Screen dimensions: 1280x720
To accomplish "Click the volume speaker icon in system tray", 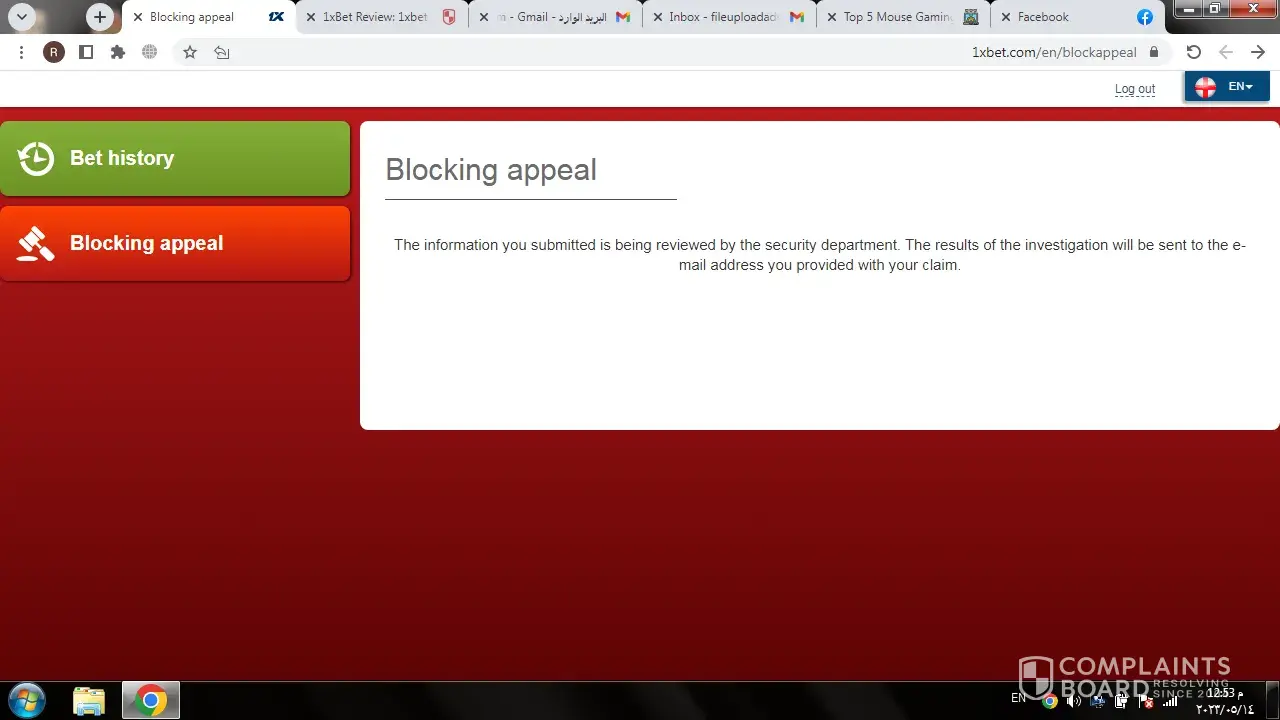I will pyautogui.click(x=1073, y=700).
